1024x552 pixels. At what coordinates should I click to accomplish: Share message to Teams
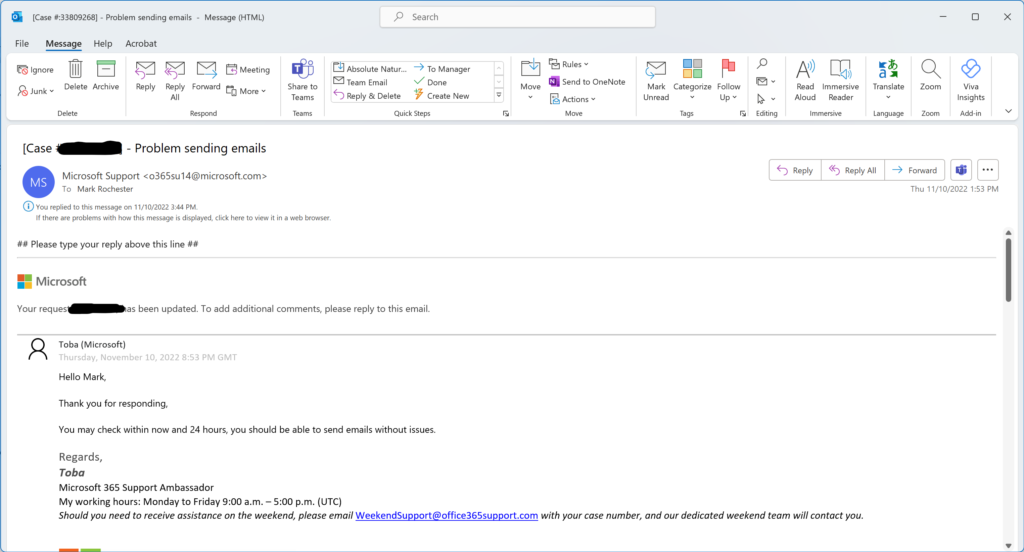click(x=302, y=81)
